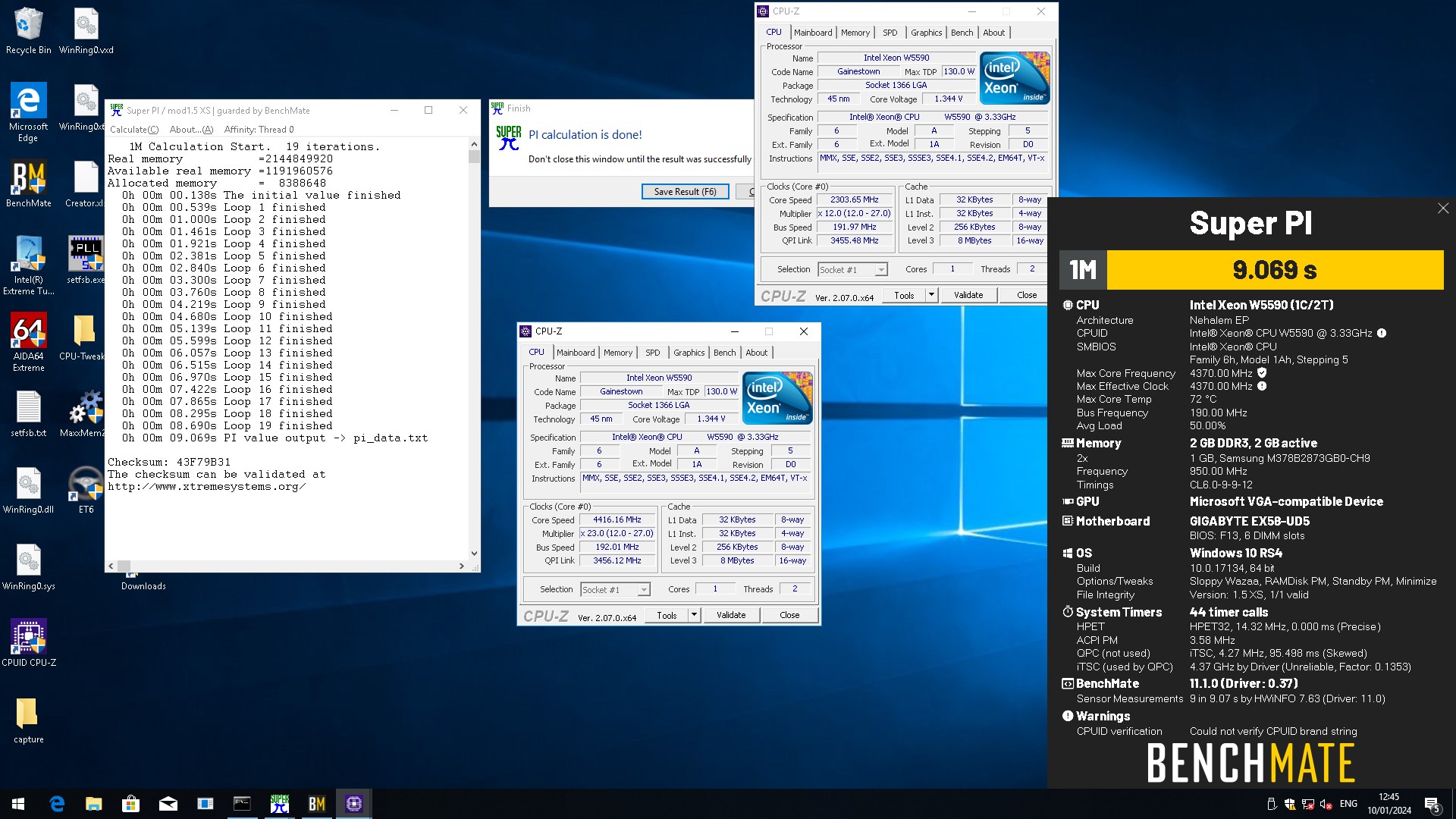Click the CPUID info icon beside 3.33GHz
This screenshot has height=819, width=1456.
tap(1382, 333)
